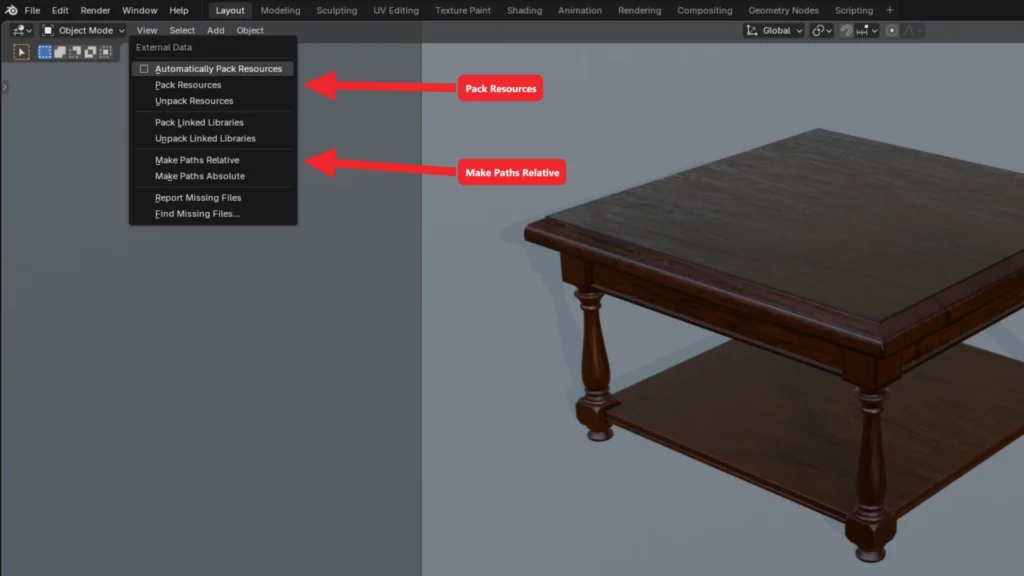This screenshot has width=1024, height=576.
Task: Switch to the Texture Paint workspace tab
Action: click(x=463, y=10)
